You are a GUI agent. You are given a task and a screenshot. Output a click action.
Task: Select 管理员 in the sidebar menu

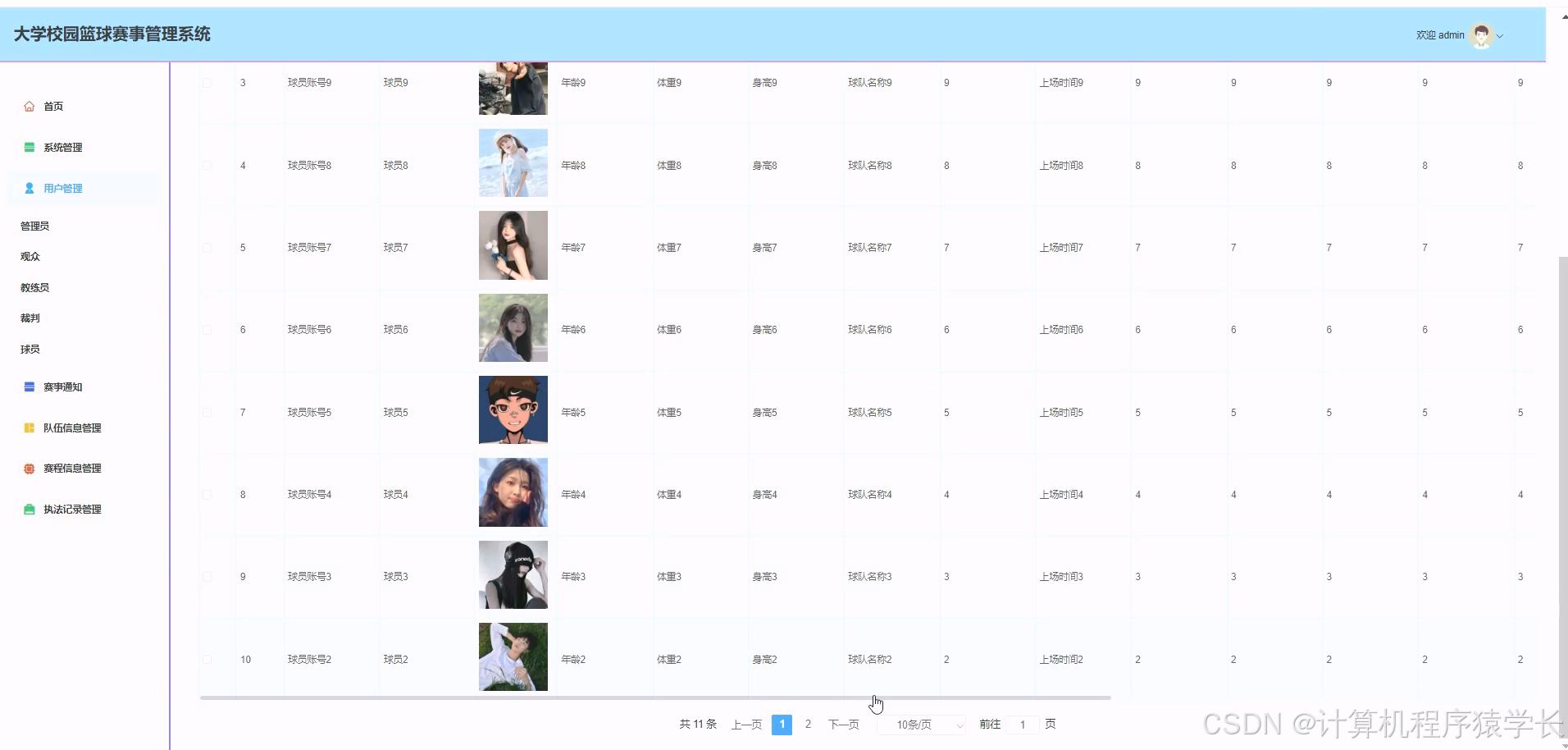(x=34, y=225)
